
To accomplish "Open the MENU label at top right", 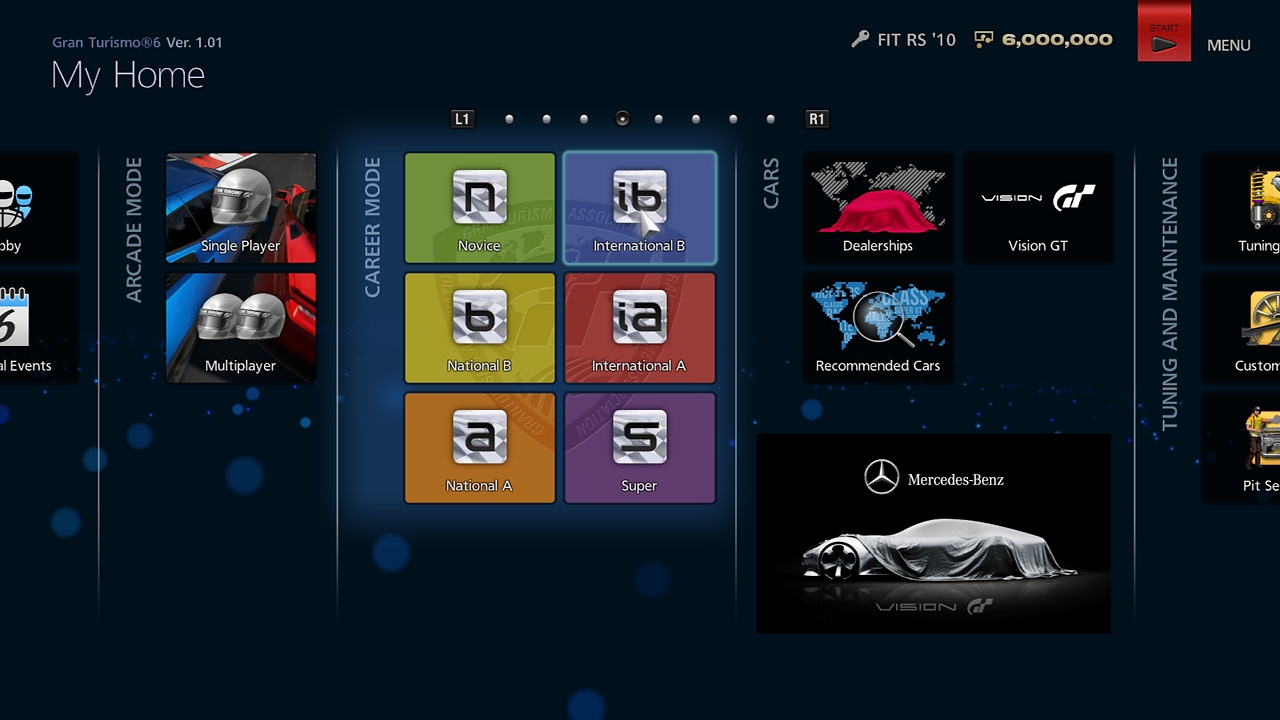I will click(x=1228, y=45).
